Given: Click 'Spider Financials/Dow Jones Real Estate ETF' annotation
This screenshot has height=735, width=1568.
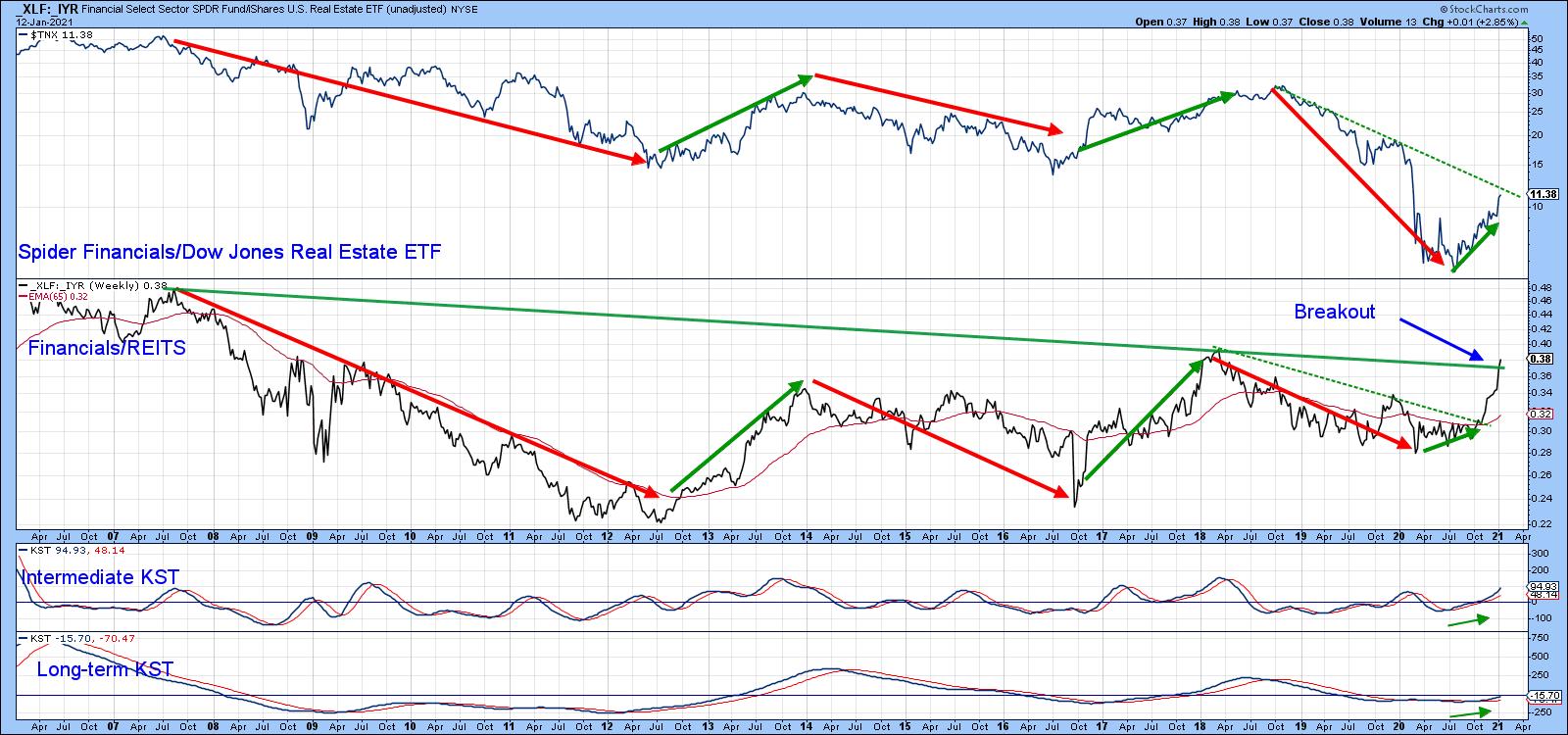Looking at the screenshot, I should tap(229, 253).
